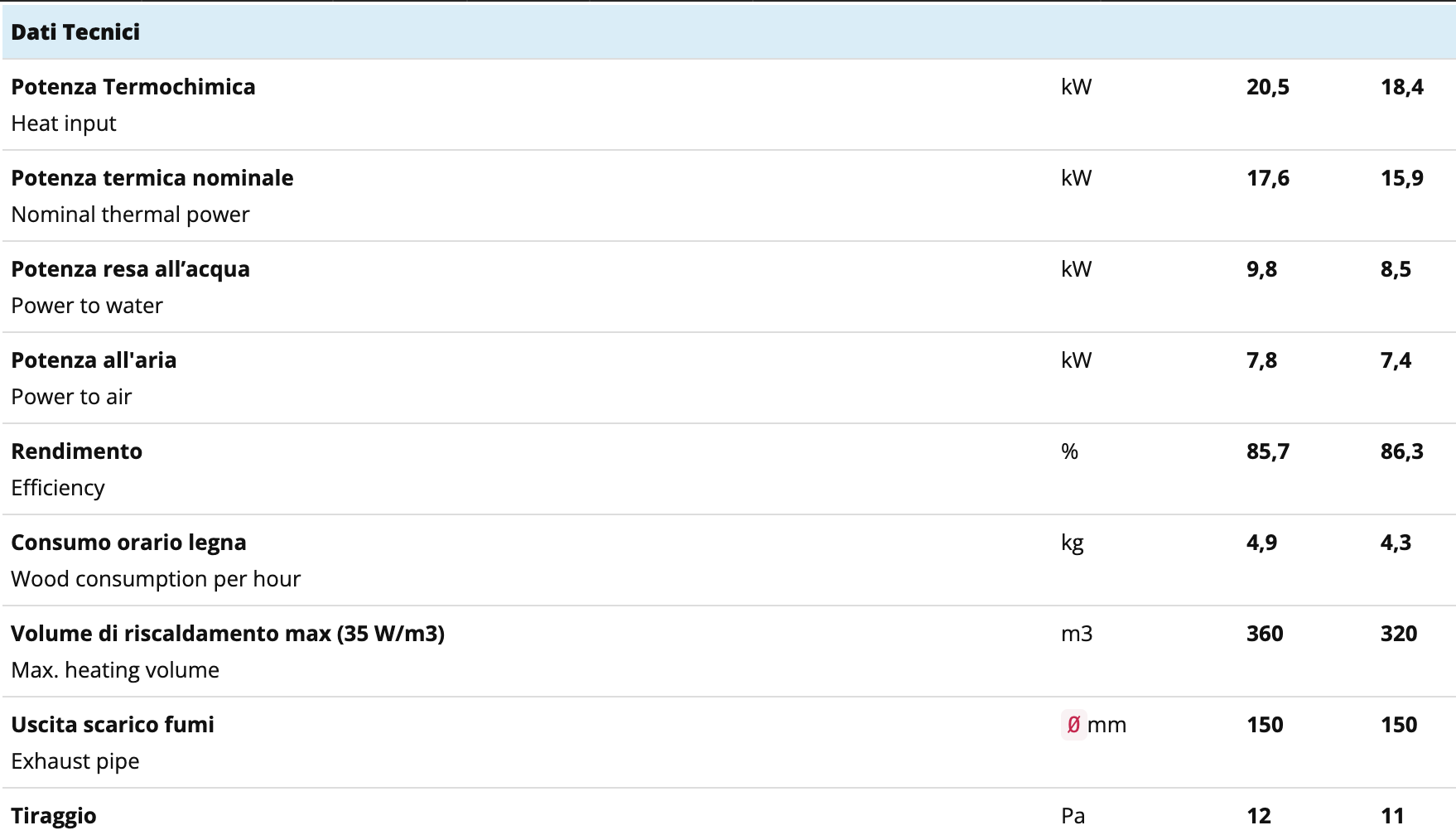The image size is (1456, 835).
Task: Select the 7,8 power to air value
Action: (1261, 360)
